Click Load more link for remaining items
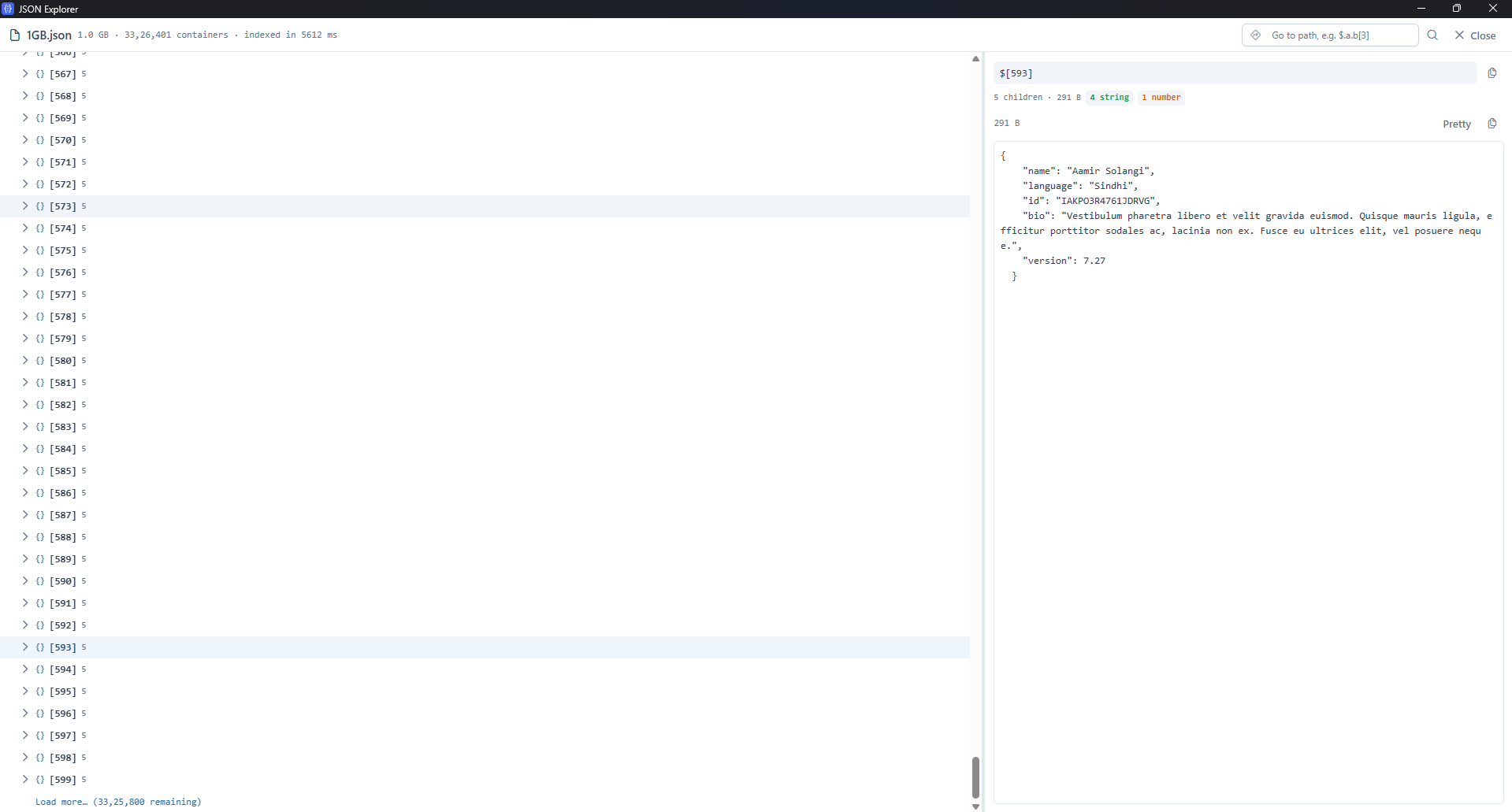Screen dimensions: 1512x812 tap(118, 802)
